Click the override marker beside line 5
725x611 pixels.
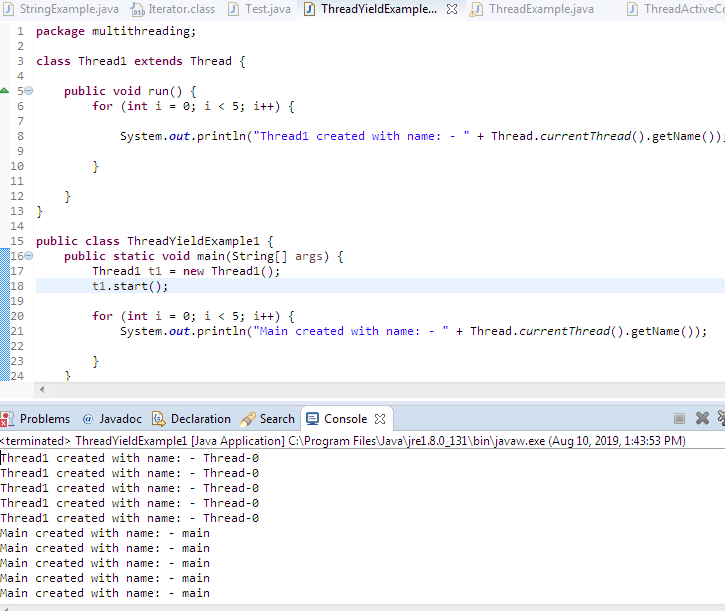pos(5,91)
